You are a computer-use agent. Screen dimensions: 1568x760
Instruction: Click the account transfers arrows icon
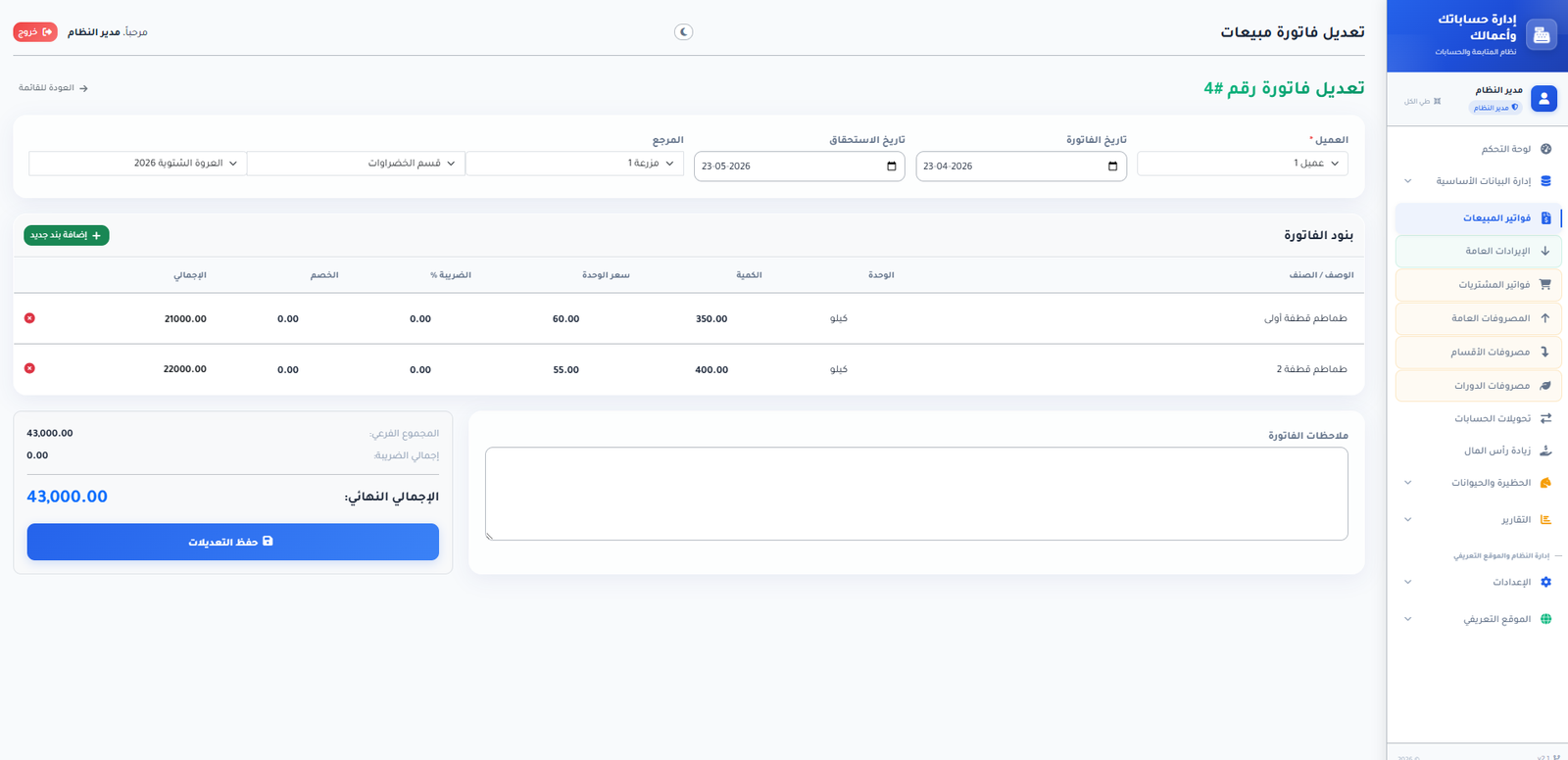pos(1545,418)
